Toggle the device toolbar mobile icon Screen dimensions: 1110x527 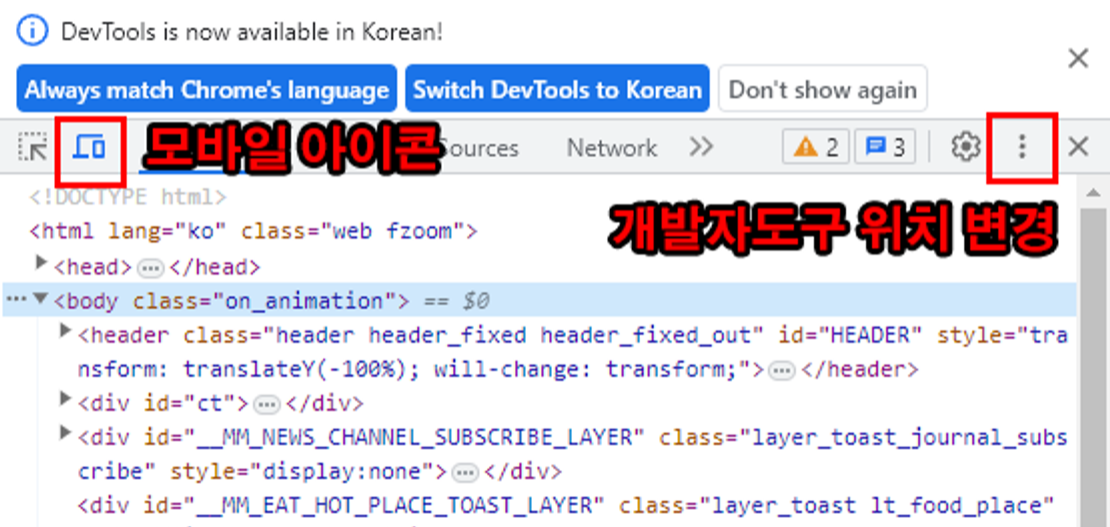click(x=90, y=147)
